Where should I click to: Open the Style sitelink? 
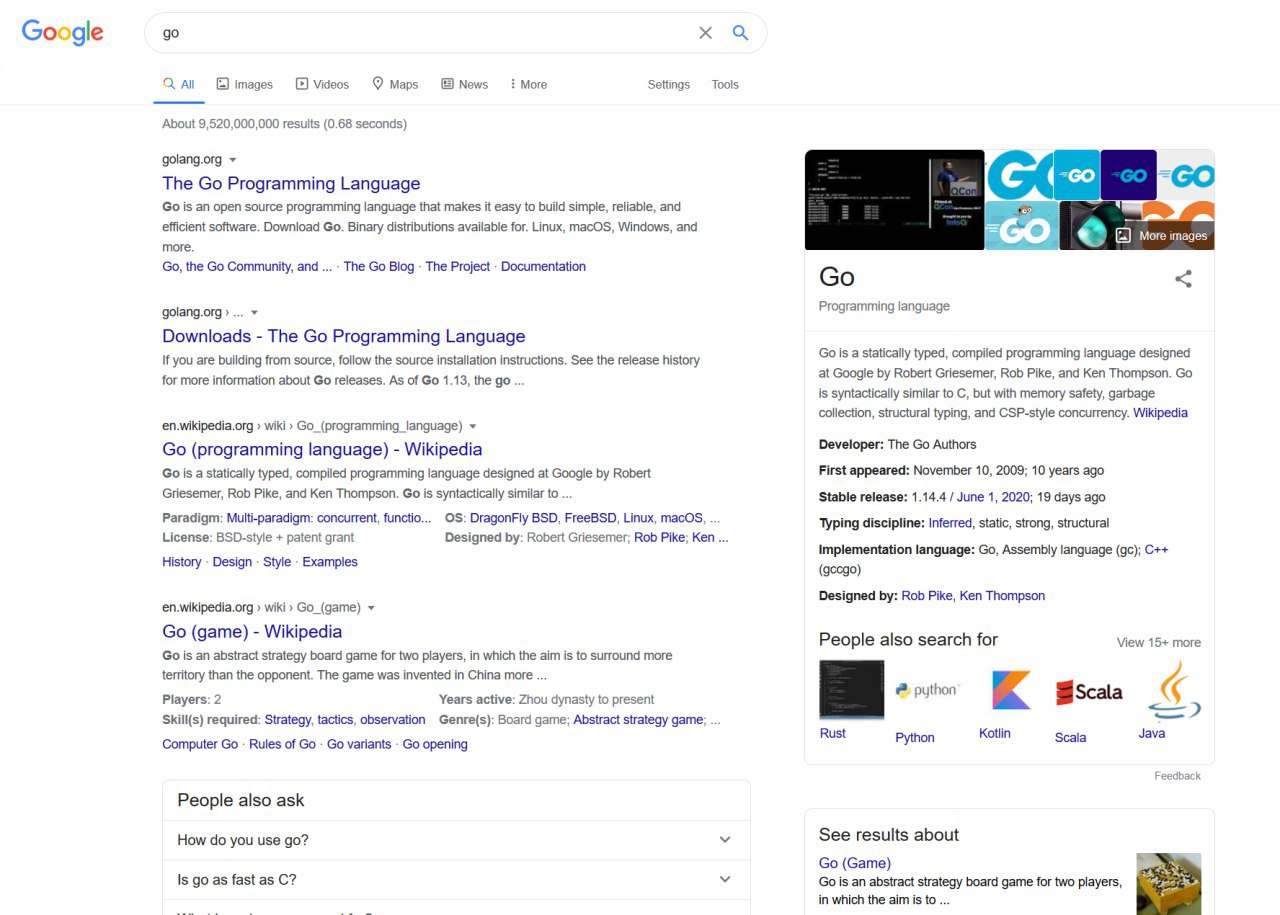point(277,562)
